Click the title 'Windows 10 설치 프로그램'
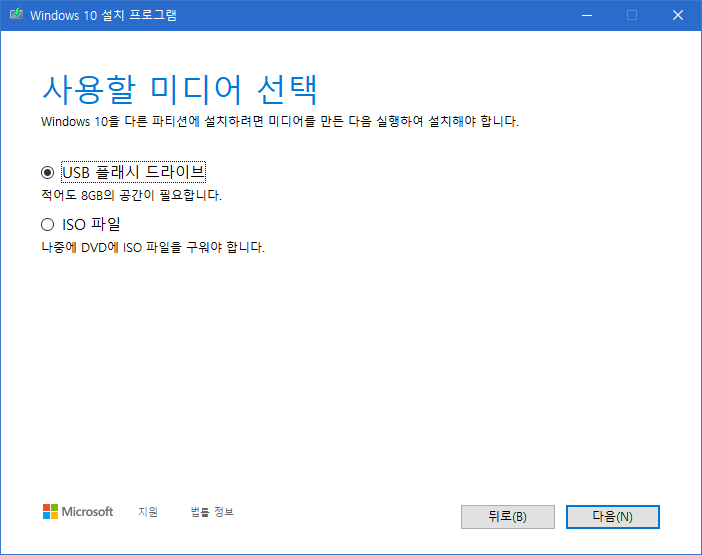Image resolution: width=702 pixels, height=555 pixels. coord(103,15)
